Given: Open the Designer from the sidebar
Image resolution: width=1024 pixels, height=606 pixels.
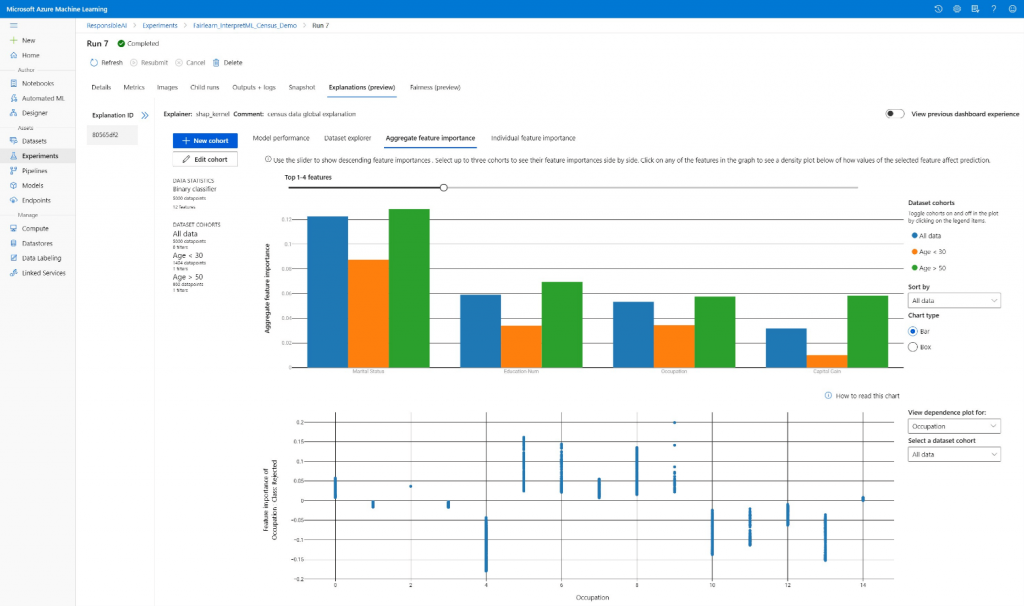Looking at the screenshot, I should (x=40, y=113).
